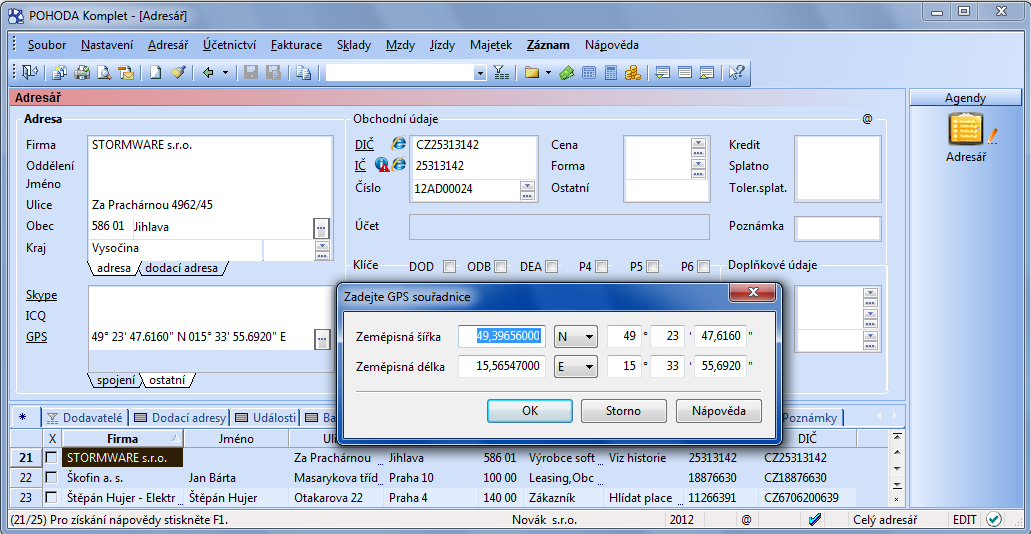Sort table by Firma column header
Screen dimensions: 1031x534
(x=122, y=439)
